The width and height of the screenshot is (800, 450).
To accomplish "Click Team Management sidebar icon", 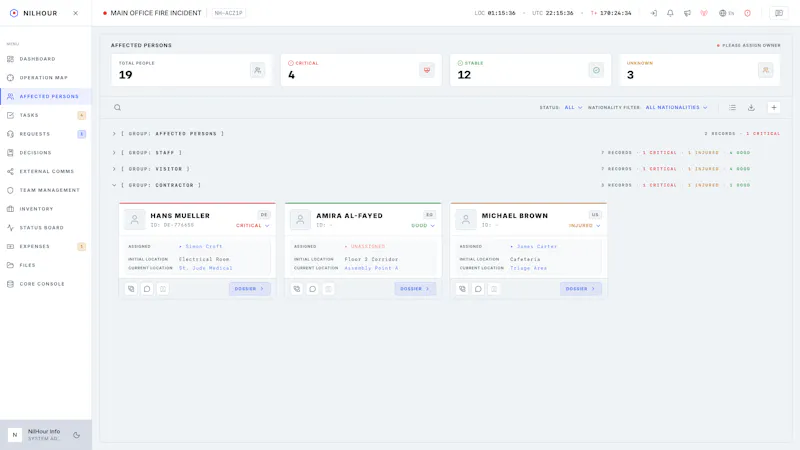I will pyautogui.click(x=10, y=190).
